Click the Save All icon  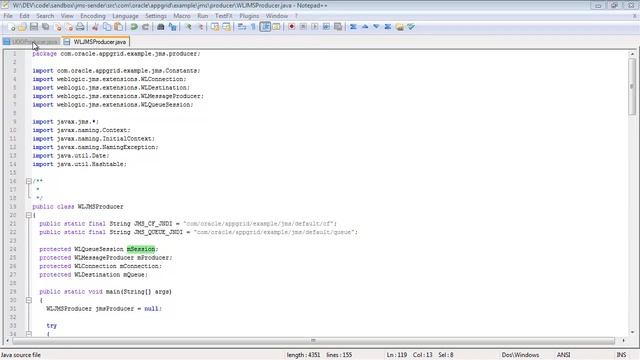tap(46, 27)
